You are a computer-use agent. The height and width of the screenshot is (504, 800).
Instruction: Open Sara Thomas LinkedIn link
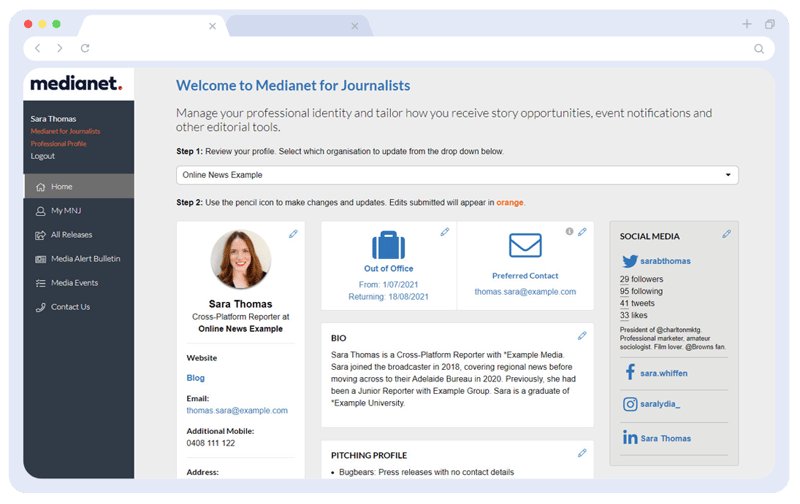click(x=666, y=439)
